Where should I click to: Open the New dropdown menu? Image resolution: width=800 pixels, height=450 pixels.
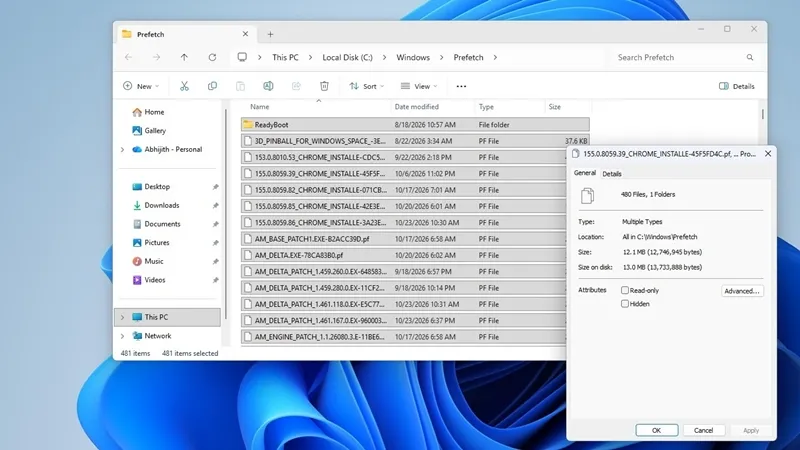pyautogui.click(x=141, y=86)
